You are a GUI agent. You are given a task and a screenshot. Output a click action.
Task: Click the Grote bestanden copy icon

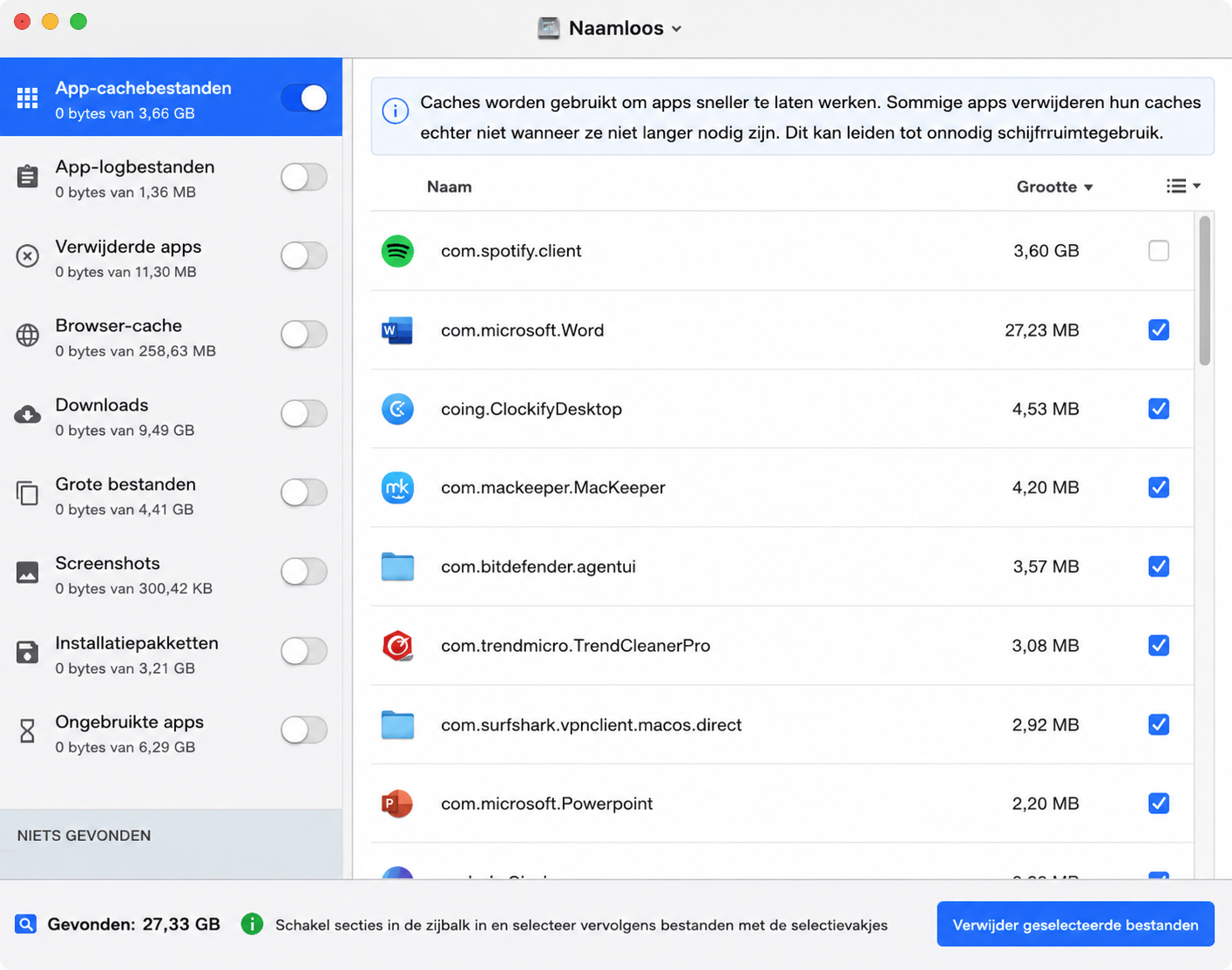click(28, 493)
